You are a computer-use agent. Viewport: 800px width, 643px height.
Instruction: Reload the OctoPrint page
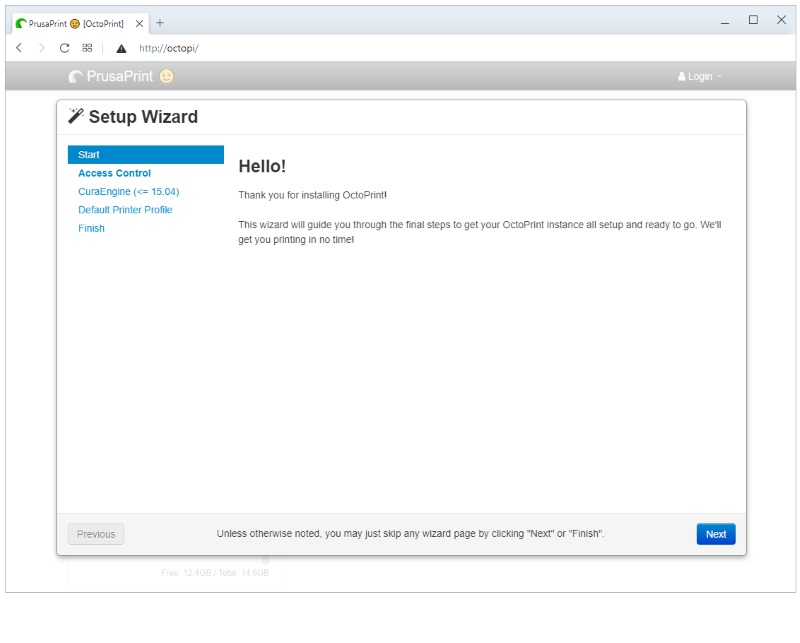[65, 48]
